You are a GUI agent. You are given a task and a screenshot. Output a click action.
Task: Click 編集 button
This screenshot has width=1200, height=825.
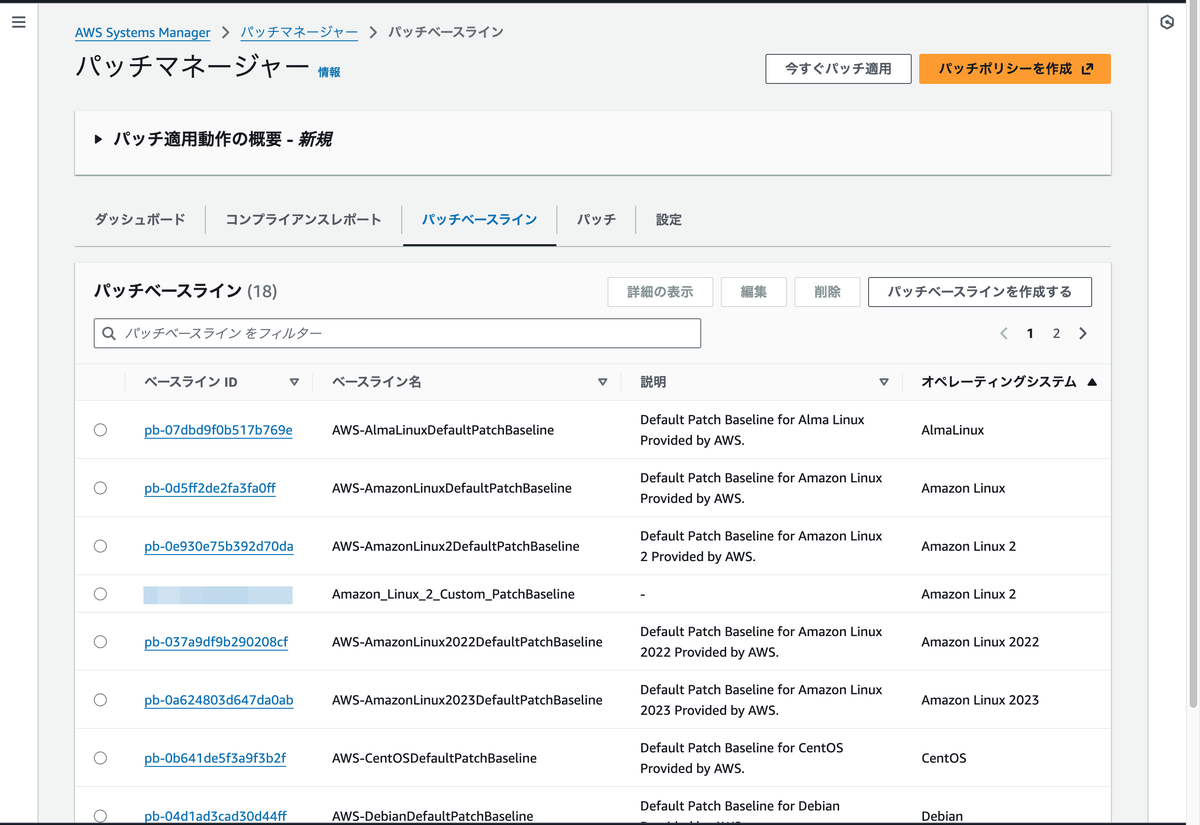point(754,292)
